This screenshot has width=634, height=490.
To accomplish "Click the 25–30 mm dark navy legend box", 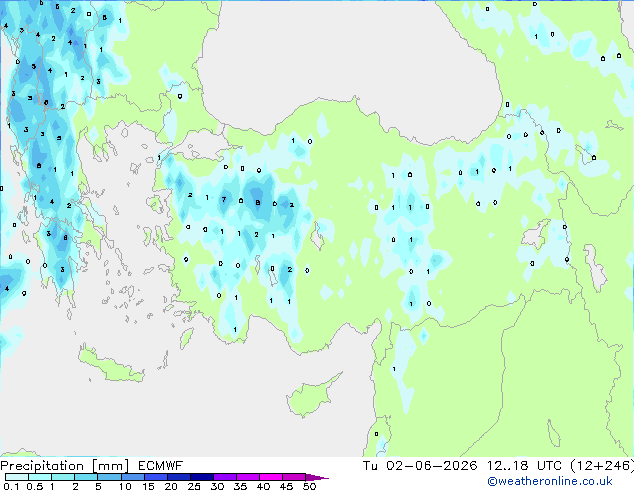I will pyautogui.click(x=202, y=477).
